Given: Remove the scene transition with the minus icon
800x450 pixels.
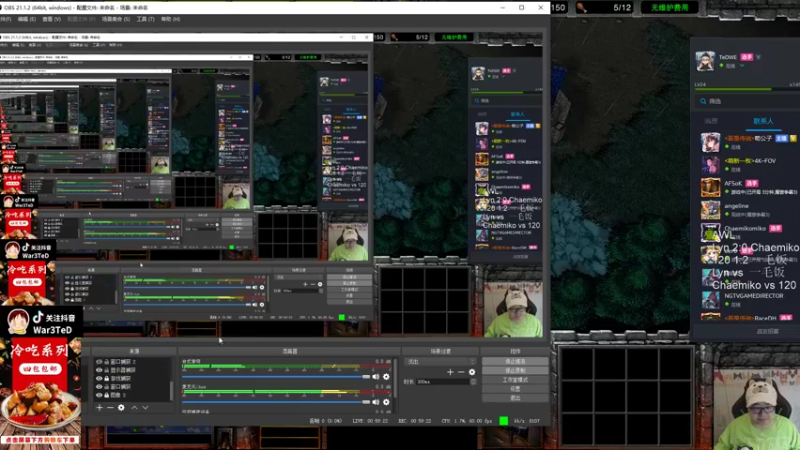Looking at the screenshot, I should tap(461, 372).
